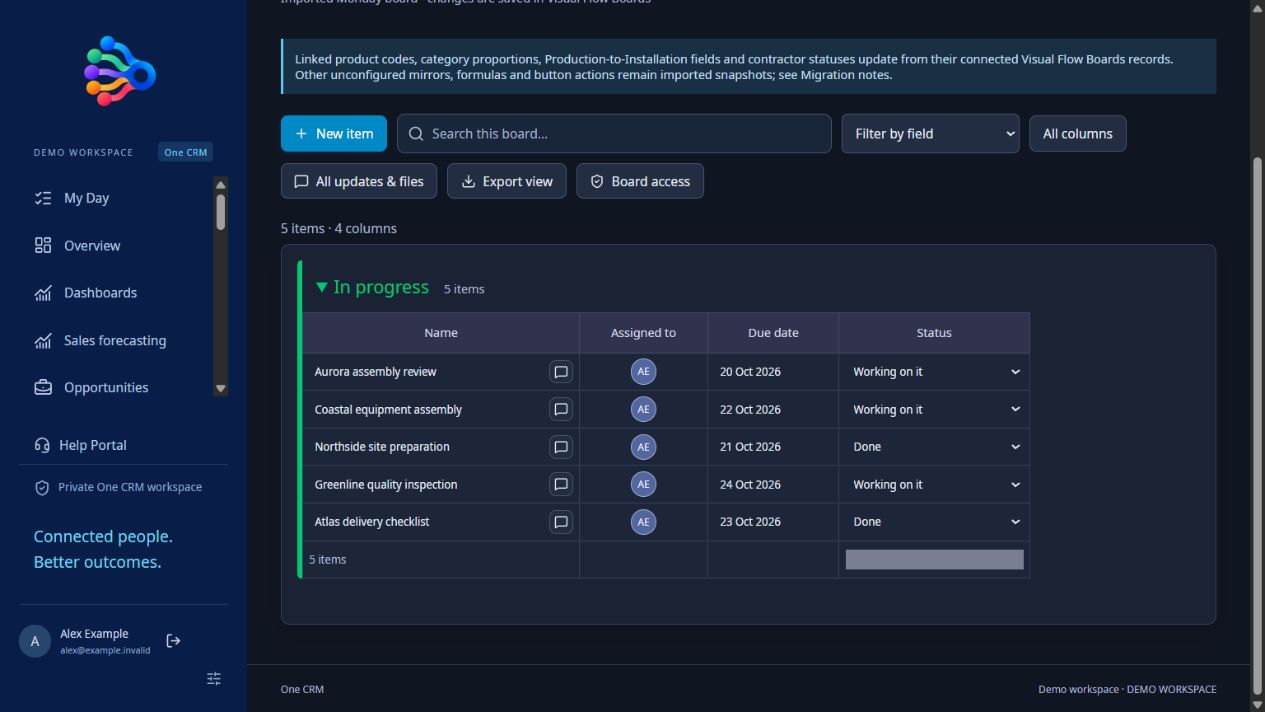The width and height of the screenshot is (1265, 712).
Task: Click the Northside site preparation item name
Action: pyautogui.click(x=382, y=447)
